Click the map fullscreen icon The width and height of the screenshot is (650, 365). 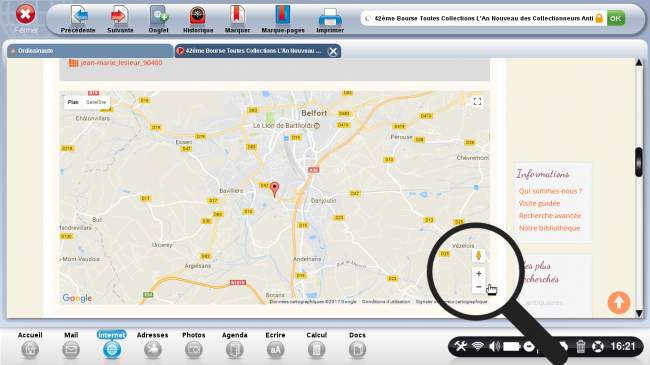coord(477,102)
